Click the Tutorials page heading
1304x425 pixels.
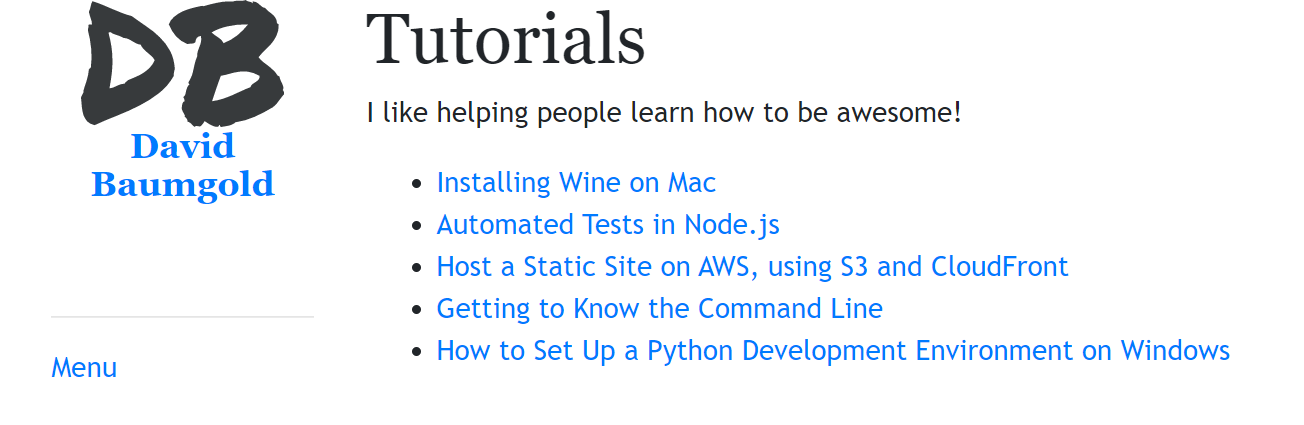(x=505, y=40)
